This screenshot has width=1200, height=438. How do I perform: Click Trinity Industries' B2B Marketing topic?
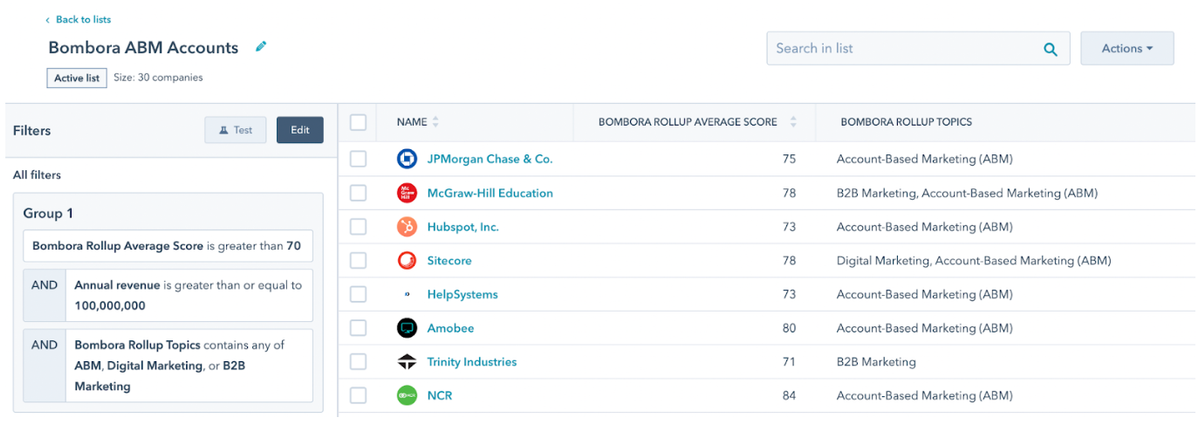[877, 362]
